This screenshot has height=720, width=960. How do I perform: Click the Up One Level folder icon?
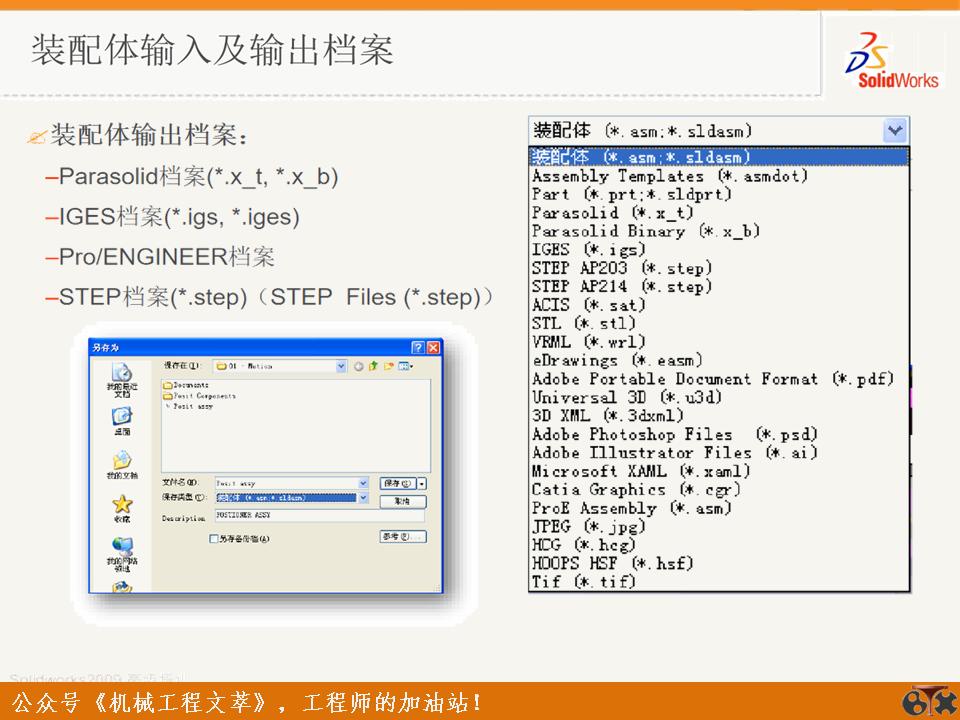tap(371, 366)
